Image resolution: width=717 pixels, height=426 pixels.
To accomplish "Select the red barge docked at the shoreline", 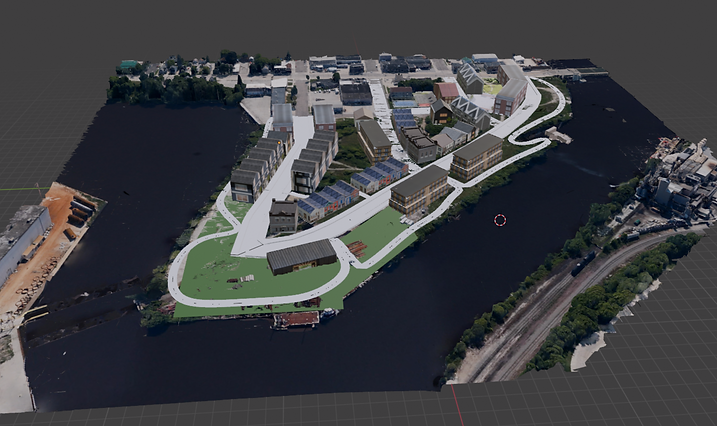I will [296, 320].
